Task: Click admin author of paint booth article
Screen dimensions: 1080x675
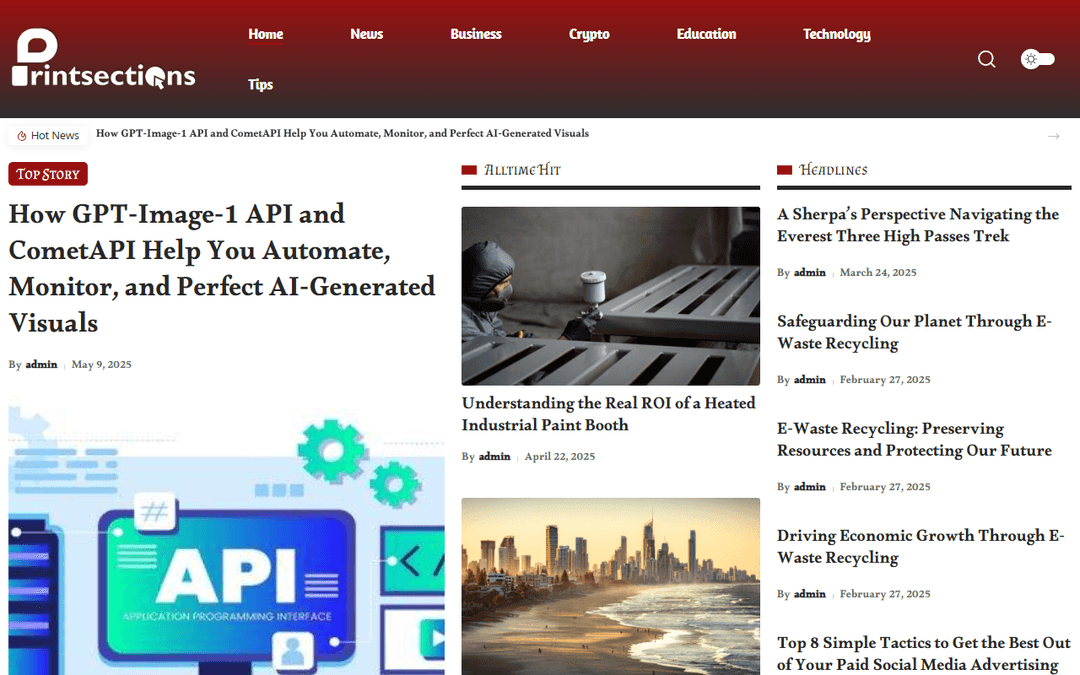Action: coord(495,456)
